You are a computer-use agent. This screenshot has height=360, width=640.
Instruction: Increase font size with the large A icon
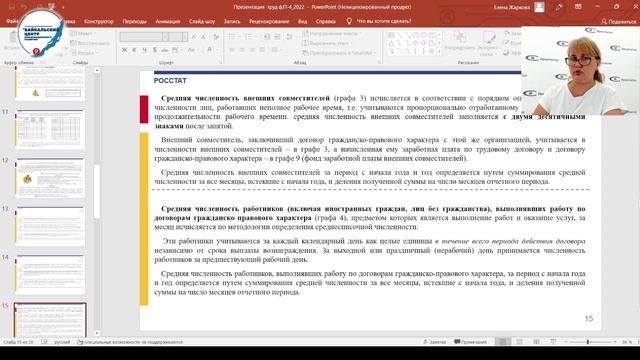tap(194, 37)
